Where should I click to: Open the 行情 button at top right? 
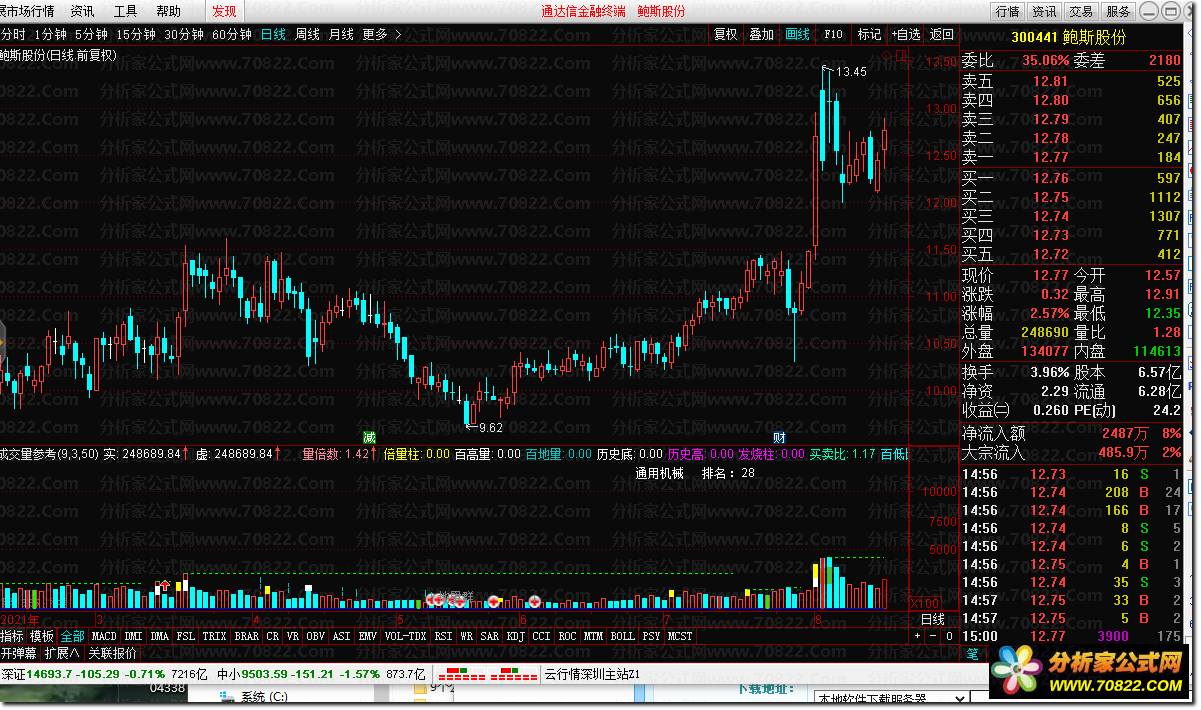(x=1007, y=11)
